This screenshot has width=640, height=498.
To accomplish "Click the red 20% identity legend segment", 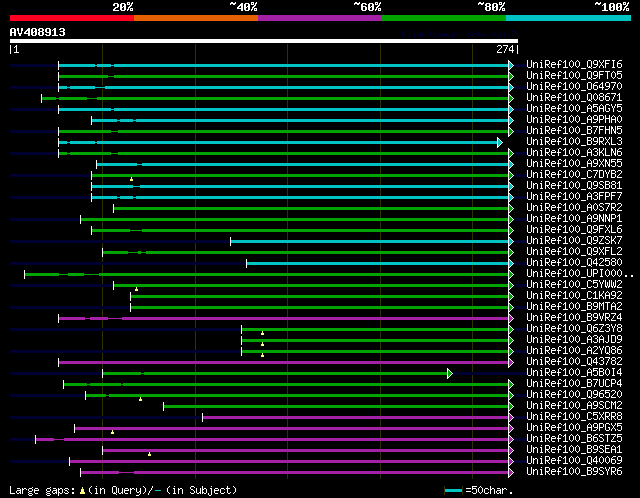I will point(72,18).
